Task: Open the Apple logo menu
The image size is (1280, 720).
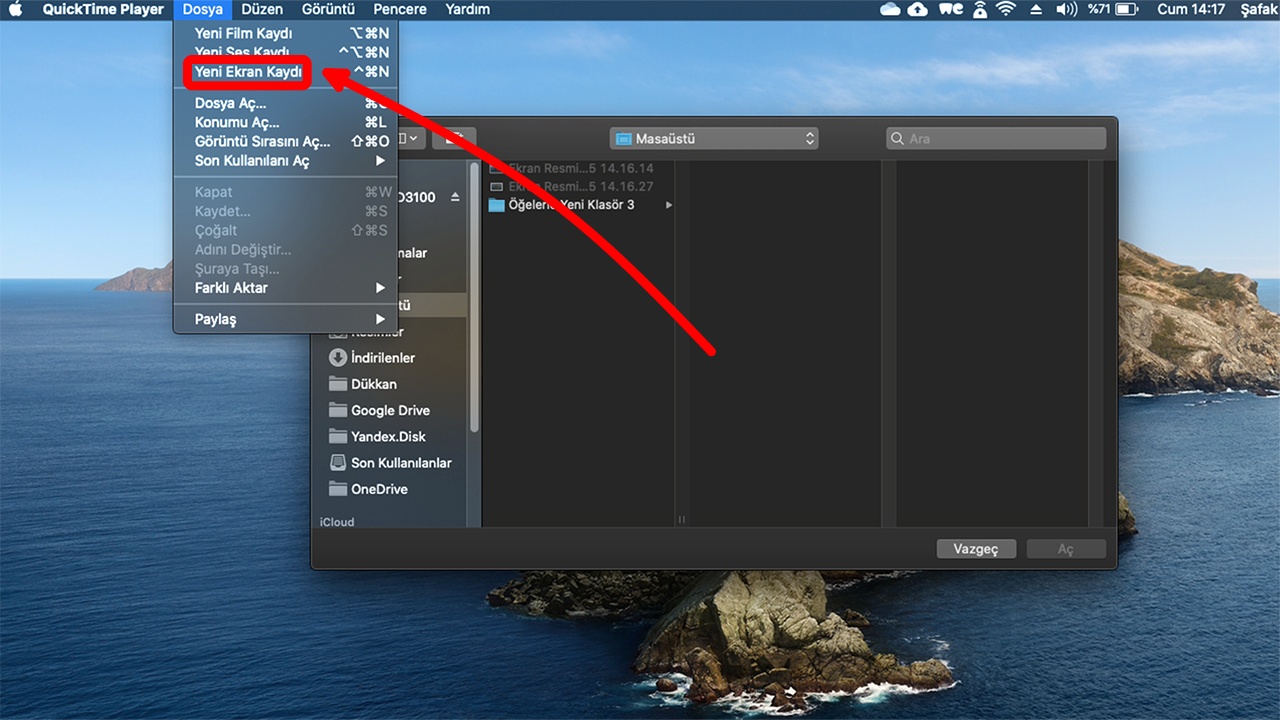Action: (x=16, y=10)
